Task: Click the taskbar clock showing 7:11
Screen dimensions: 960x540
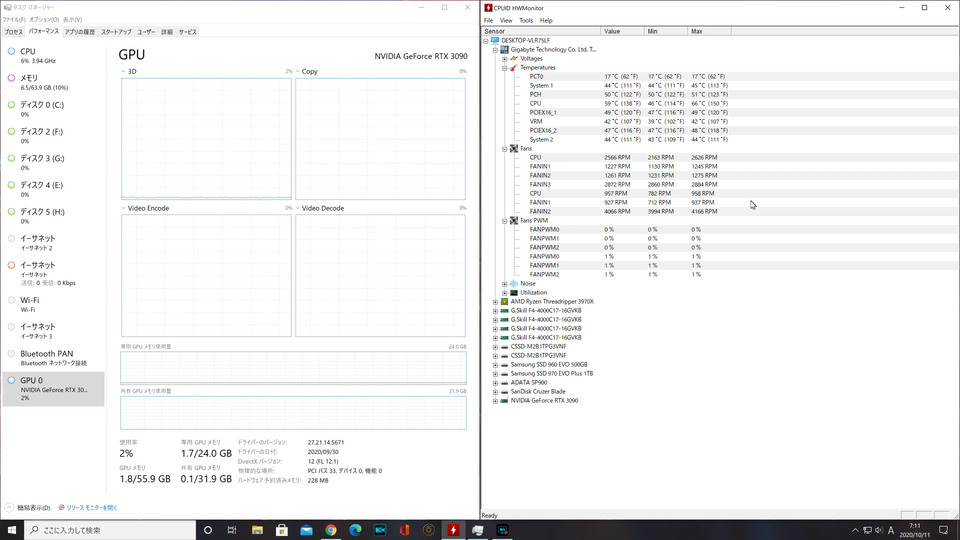Action: tap(915, 530)
